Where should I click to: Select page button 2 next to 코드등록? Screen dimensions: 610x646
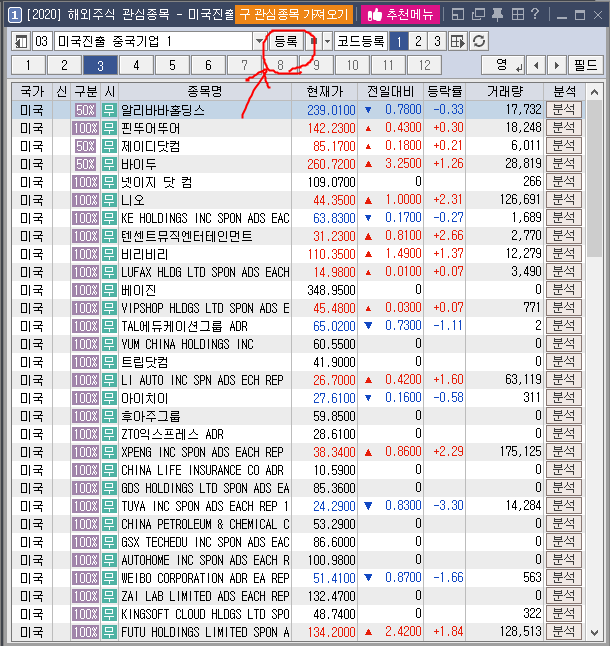click(418, 41)
